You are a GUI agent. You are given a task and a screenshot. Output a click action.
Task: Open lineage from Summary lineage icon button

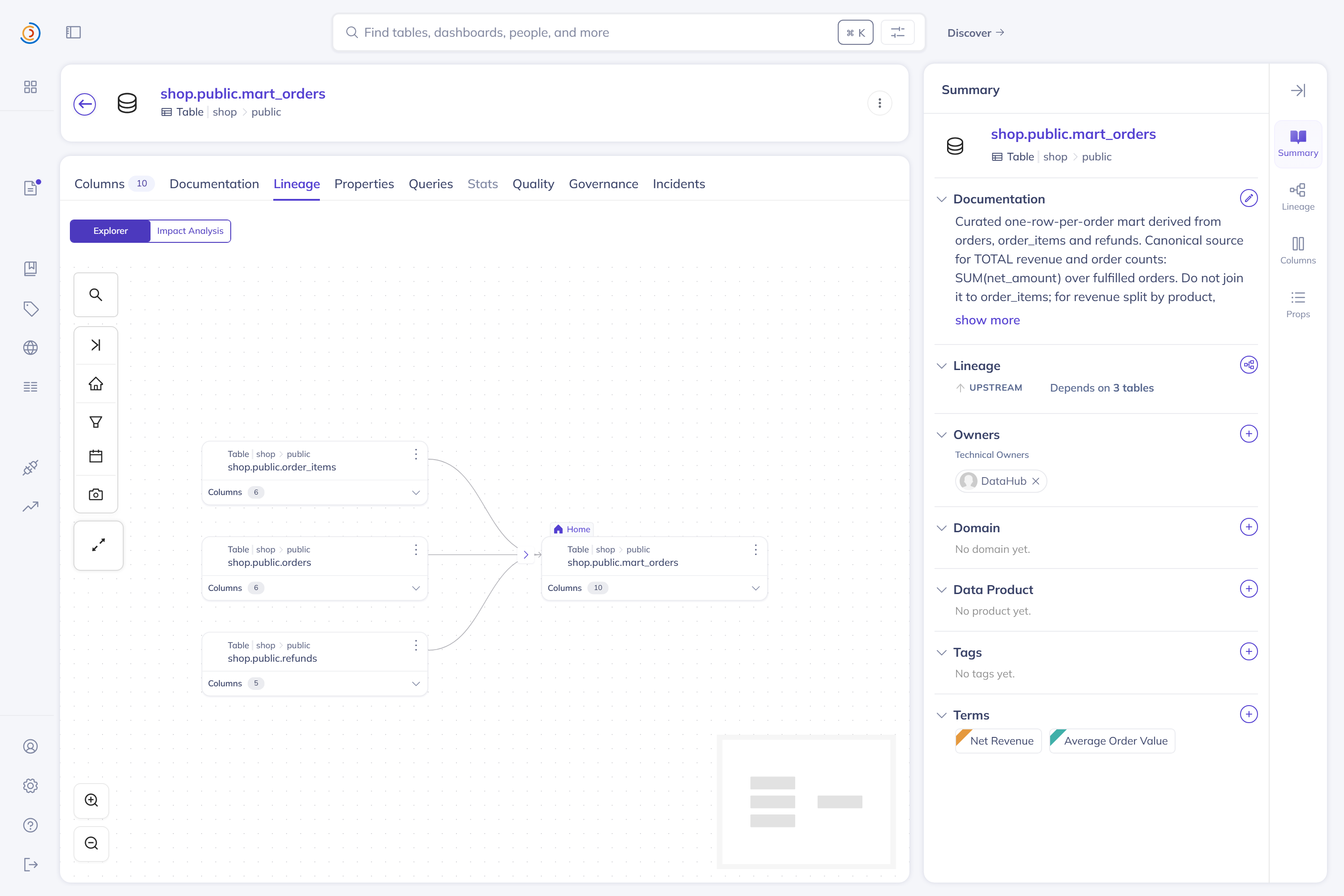click(1249, 365)
